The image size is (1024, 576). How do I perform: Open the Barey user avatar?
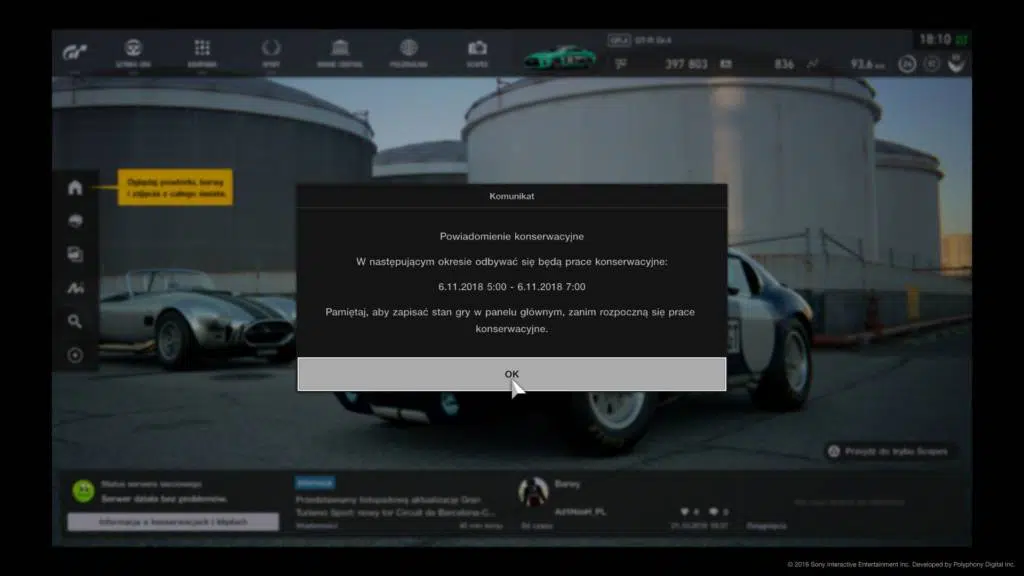coord(533,492)
